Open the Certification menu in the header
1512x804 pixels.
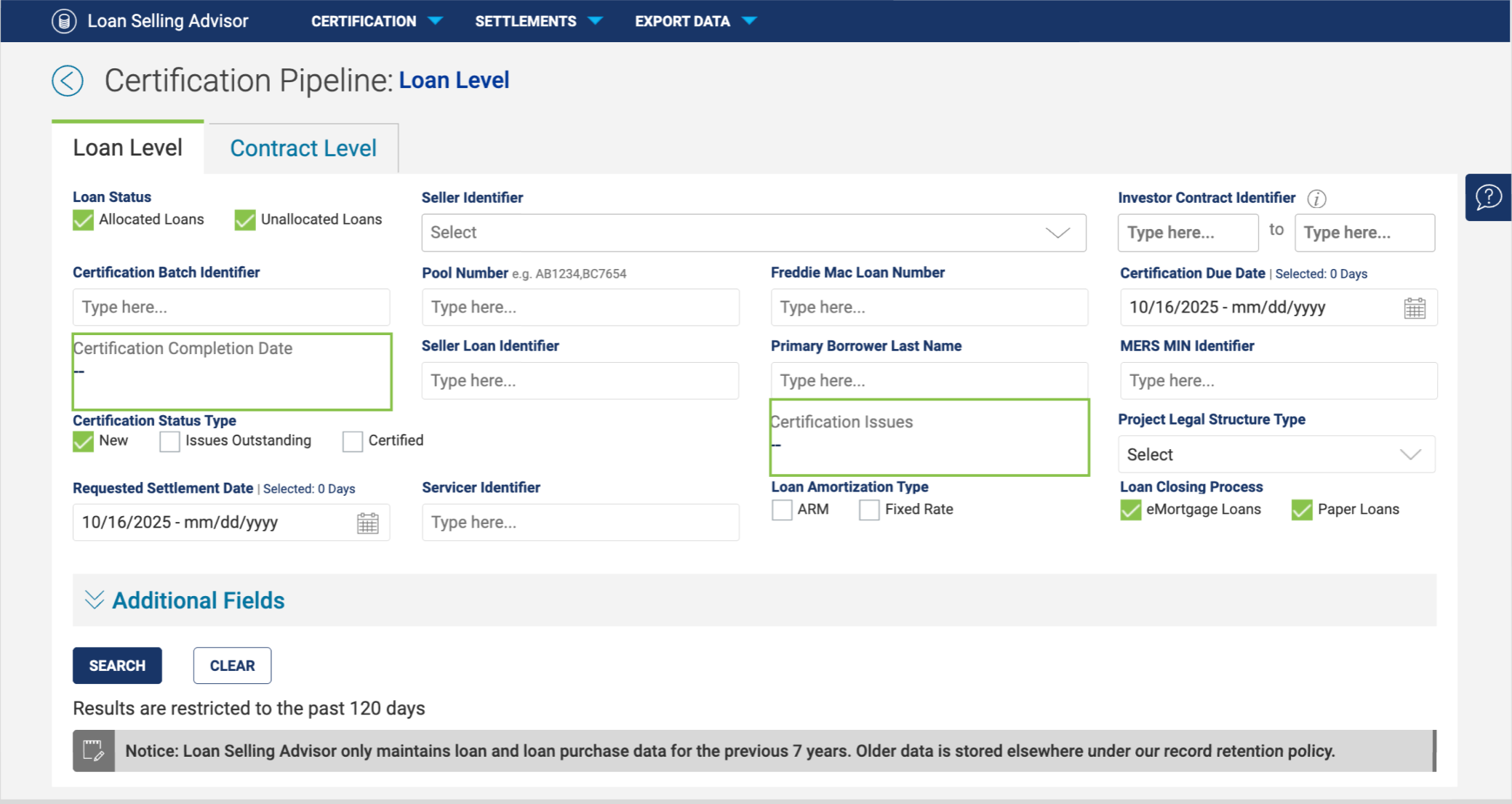tap(376, 21)
